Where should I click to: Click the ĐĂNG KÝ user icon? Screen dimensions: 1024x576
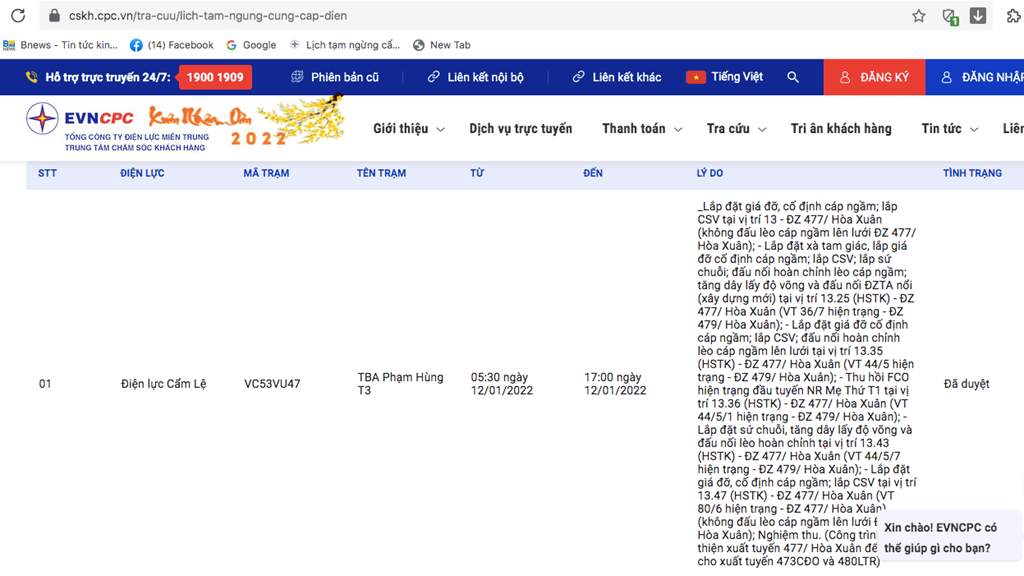(x=844, y=77)
